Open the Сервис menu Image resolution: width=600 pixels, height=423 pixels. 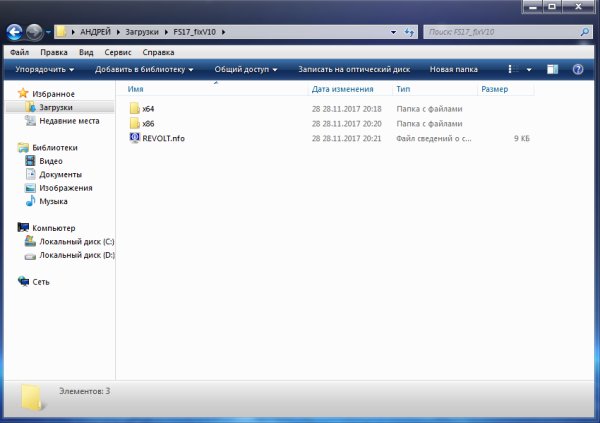pos(119,51)
